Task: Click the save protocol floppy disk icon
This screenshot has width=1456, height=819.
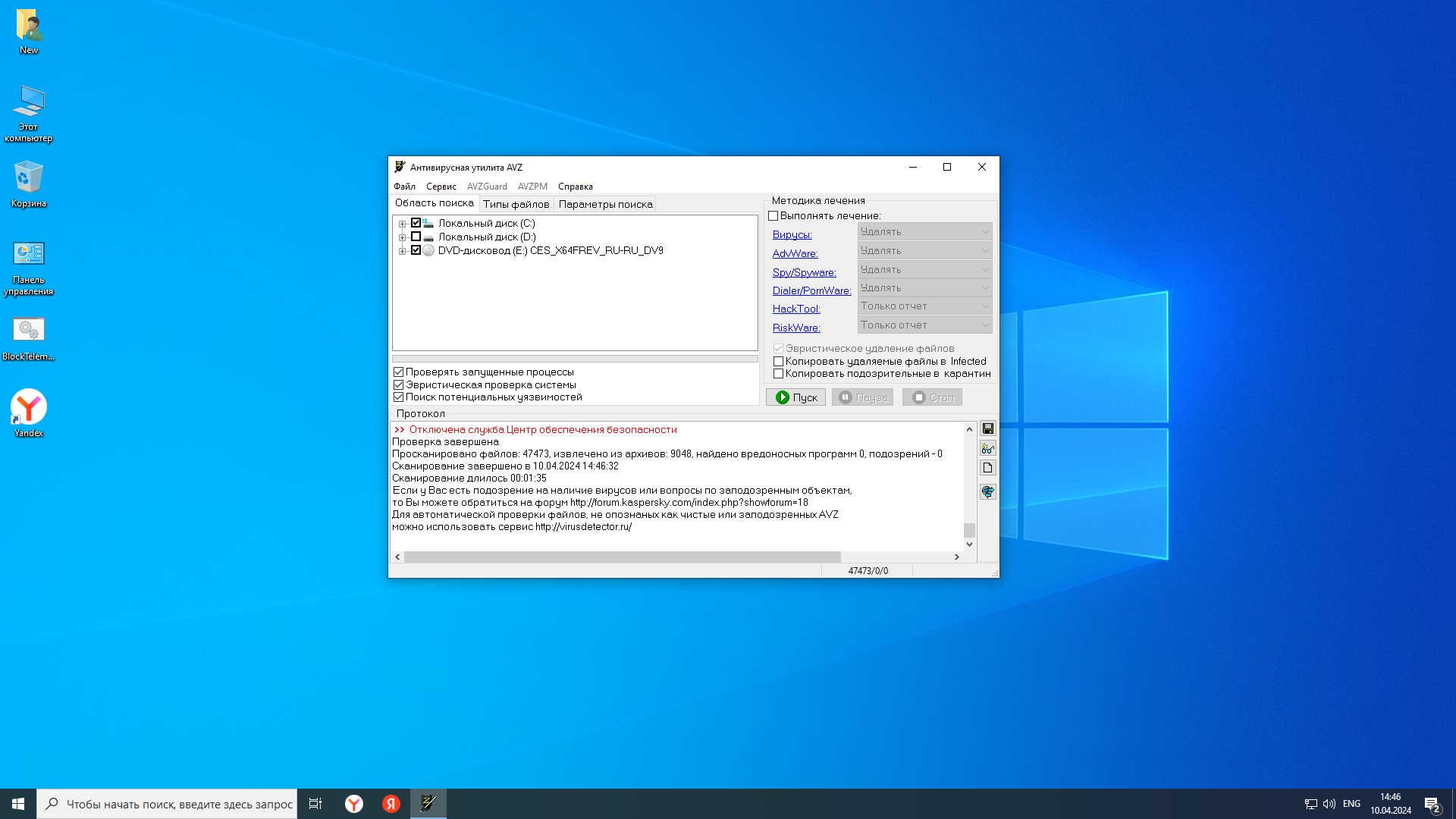Action: coord(987,429)
